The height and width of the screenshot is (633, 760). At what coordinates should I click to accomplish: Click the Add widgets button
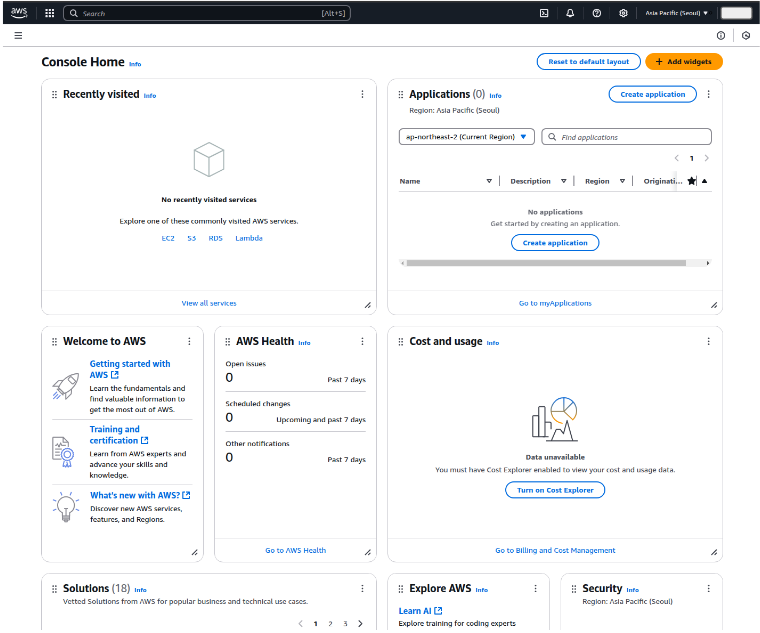coord(683,62)
